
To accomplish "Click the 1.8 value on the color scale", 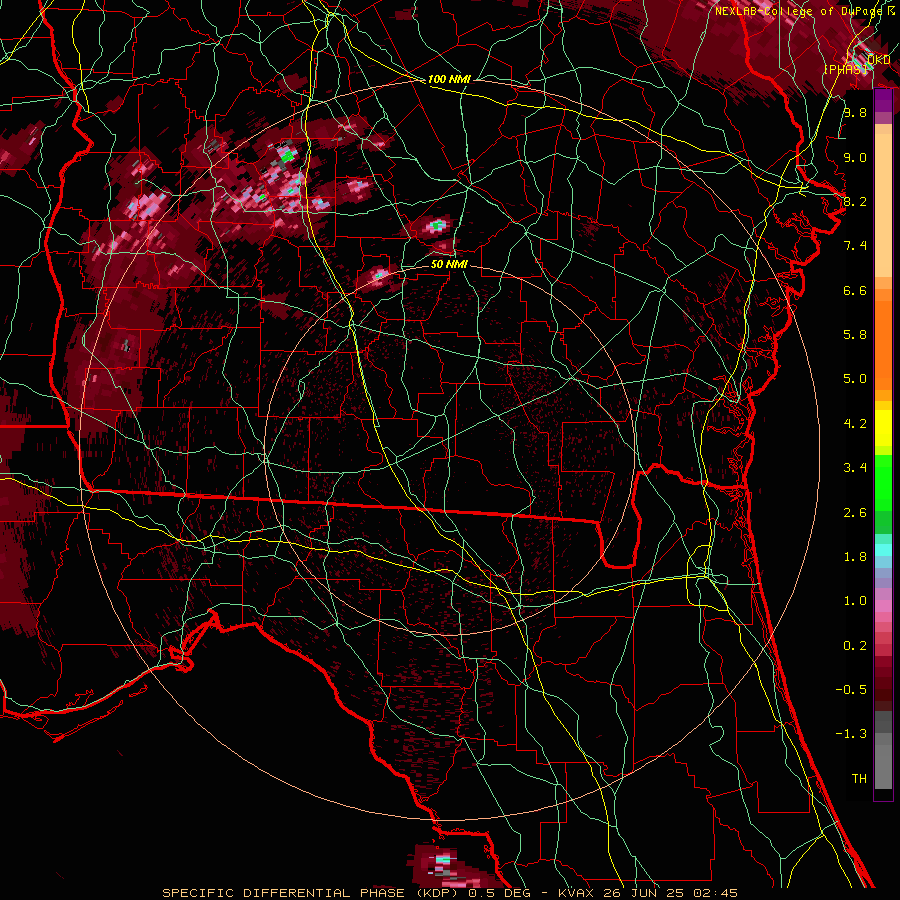I will point(855,557).
